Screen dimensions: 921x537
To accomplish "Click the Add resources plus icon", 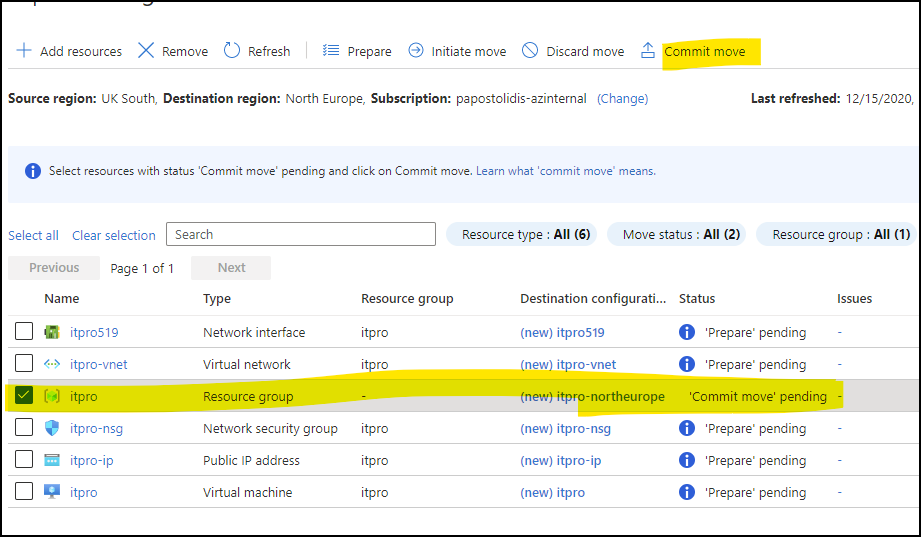I will coord(24,51).
